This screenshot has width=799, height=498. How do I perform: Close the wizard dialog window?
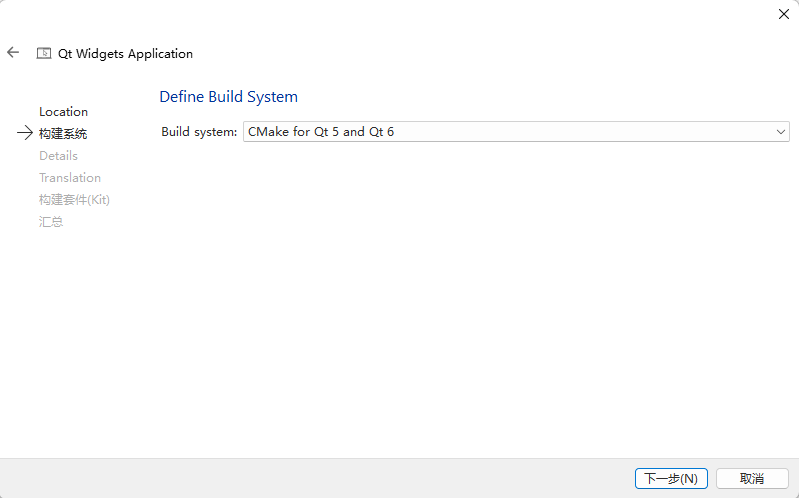click(784, 14)
